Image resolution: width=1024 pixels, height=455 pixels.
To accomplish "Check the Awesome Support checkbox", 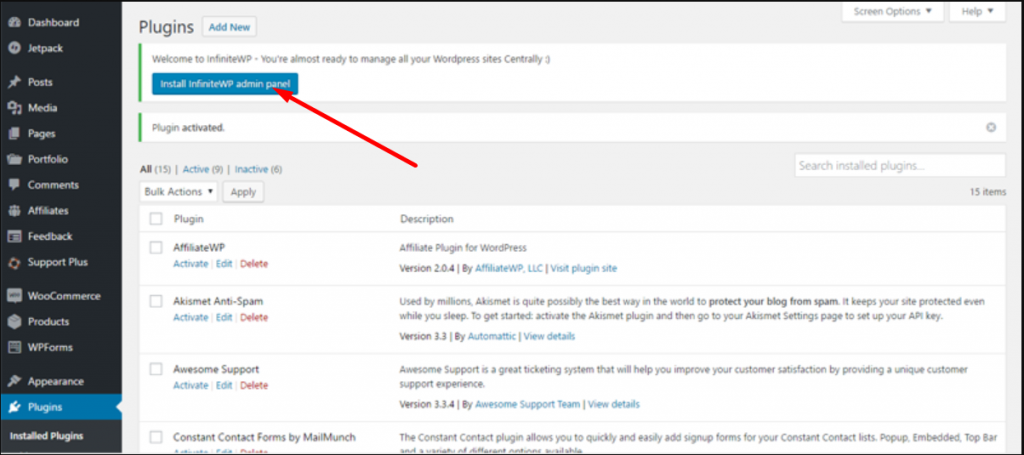I will point(155,369).
